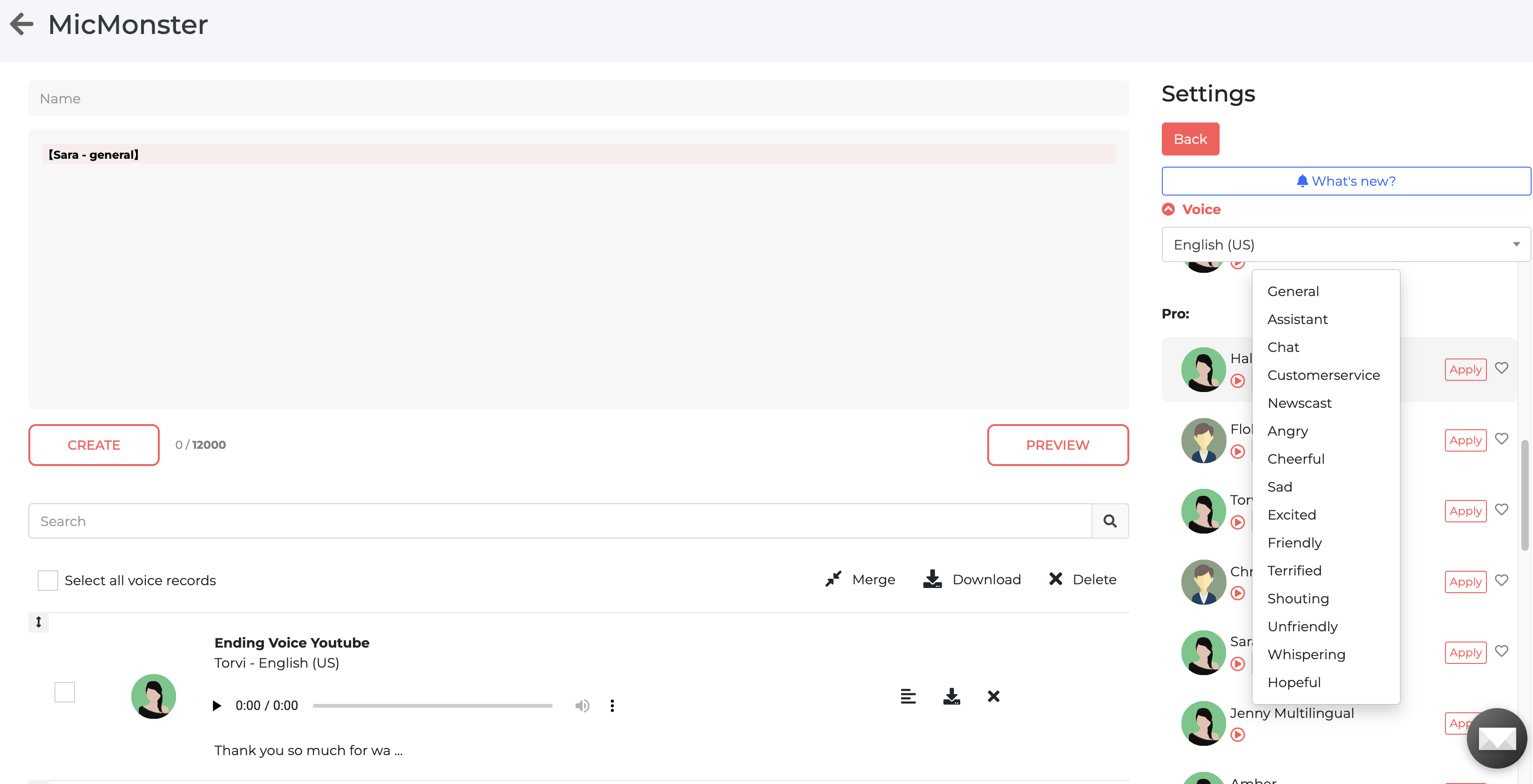
Task: Click the Ending Voice Youtube record avatar
Action: point(154,696)
